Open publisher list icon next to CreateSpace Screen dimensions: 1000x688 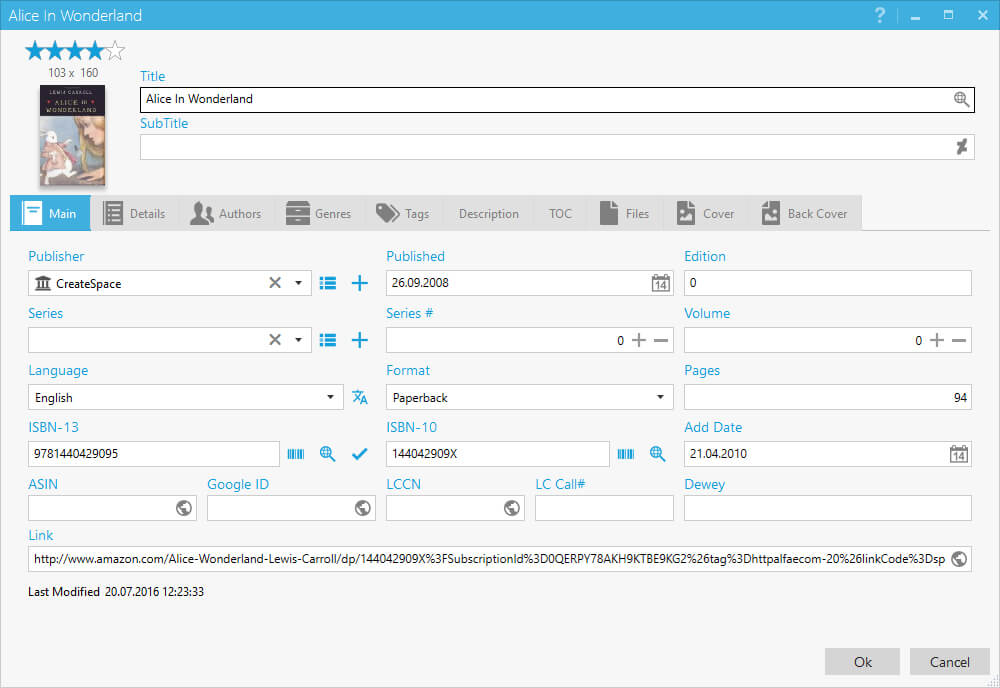(x=327, y=284)
